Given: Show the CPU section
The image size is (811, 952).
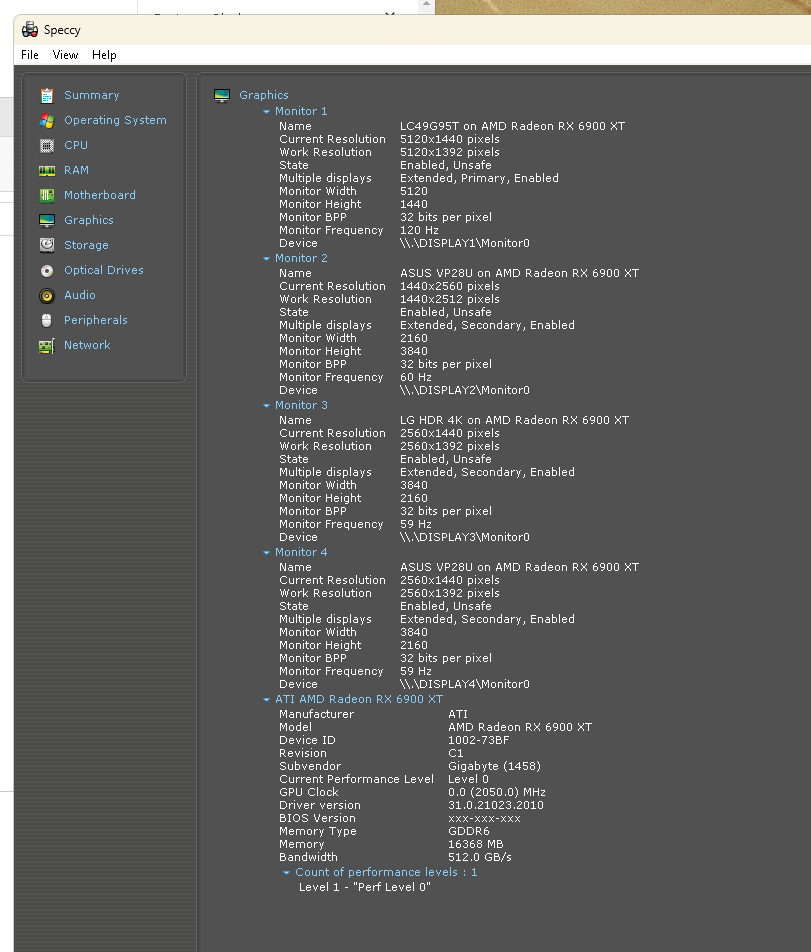Looking at the screenshot, I should click(x=76, y=145).
